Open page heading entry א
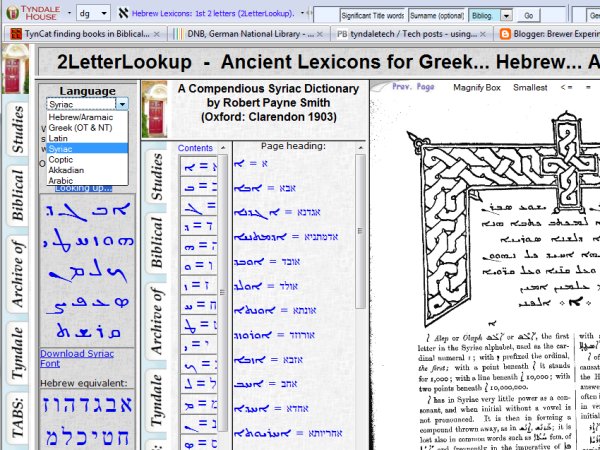The width and height of the screenshot is (600, 450). pyautogui.click(x=251, y=164)
